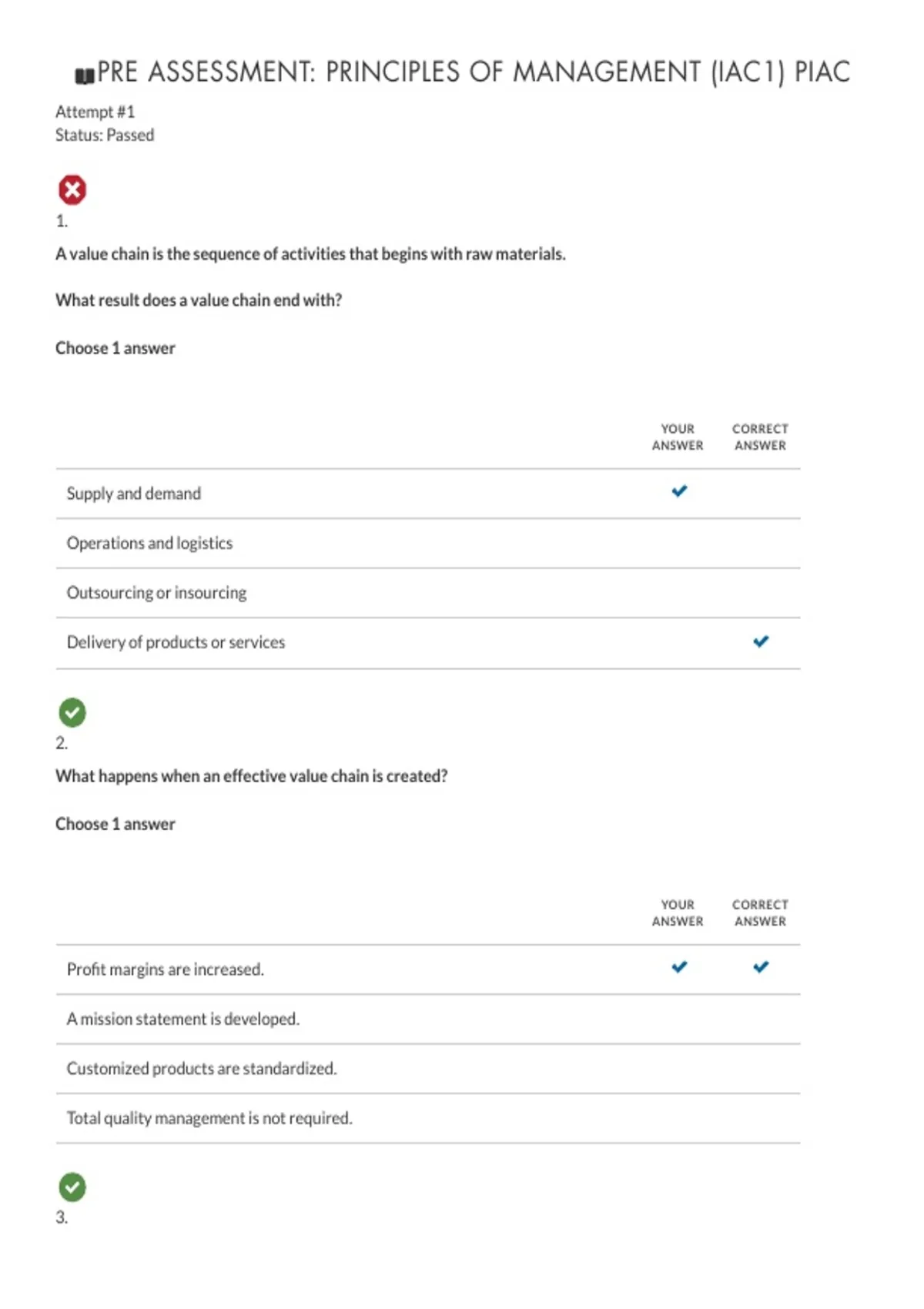Click correct-answer checkmark for Delivery of products
Screen dimensions: 924x1309
pos(761,641)
